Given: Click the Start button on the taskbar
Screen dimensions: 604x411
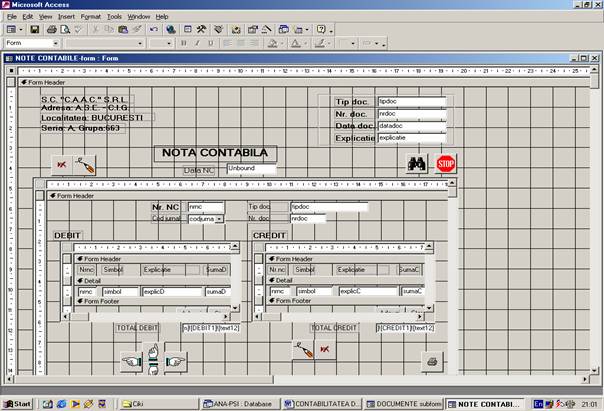Looking at the screenshot, I should 17,404.
